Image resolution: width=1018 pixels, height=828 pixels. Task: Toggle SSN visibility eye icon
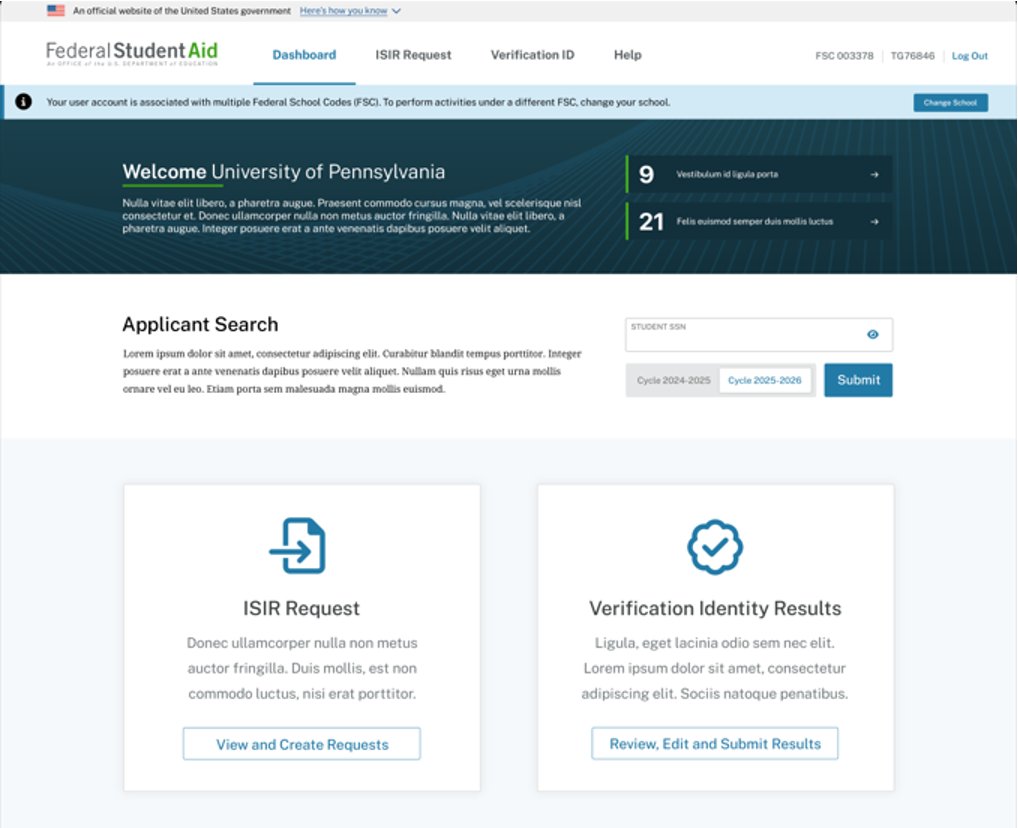click(873, 334)
